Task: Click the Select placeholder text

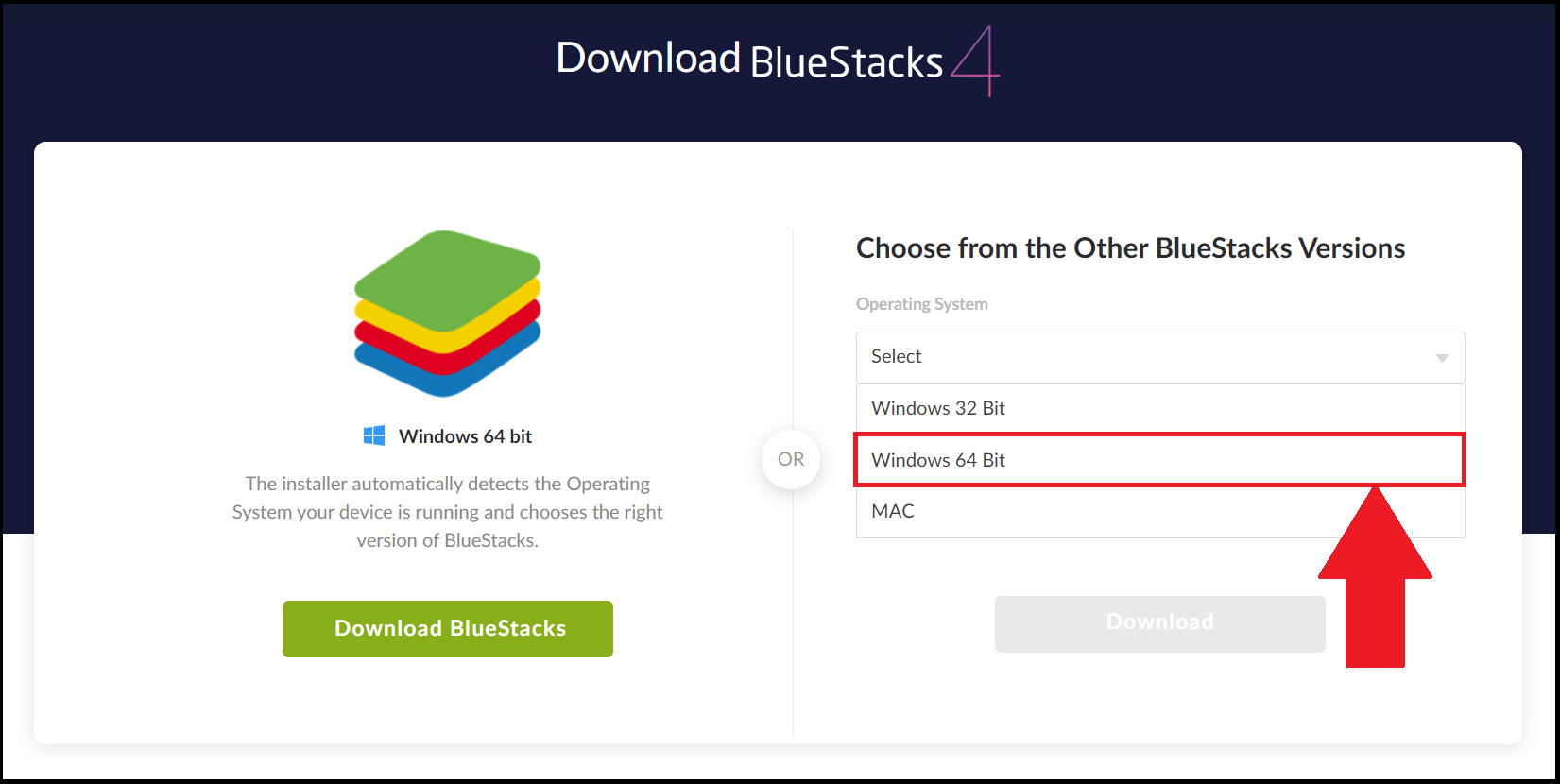Action: tap(896, 356)
